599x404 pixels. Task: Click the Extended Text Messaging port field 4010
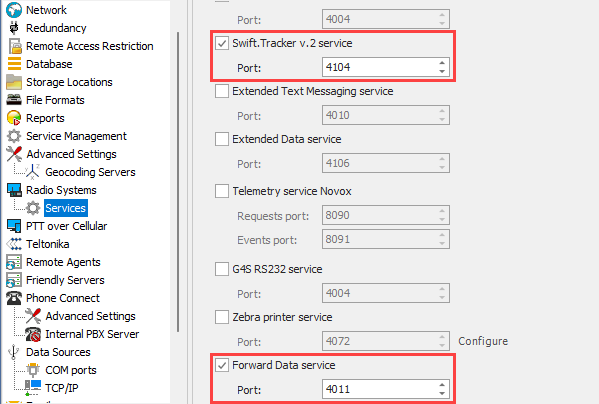pos(386,115)
